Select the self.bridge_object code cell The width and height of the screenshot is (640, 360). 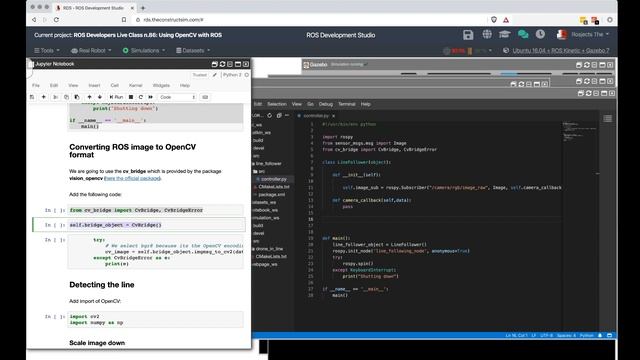(156, 225)
